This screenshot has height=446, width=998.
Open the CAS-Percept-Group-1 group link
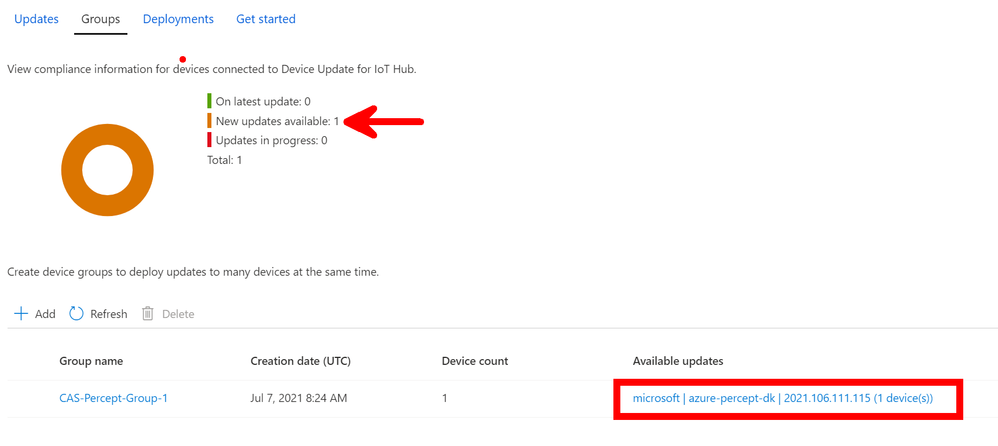[x=113, y=398]
